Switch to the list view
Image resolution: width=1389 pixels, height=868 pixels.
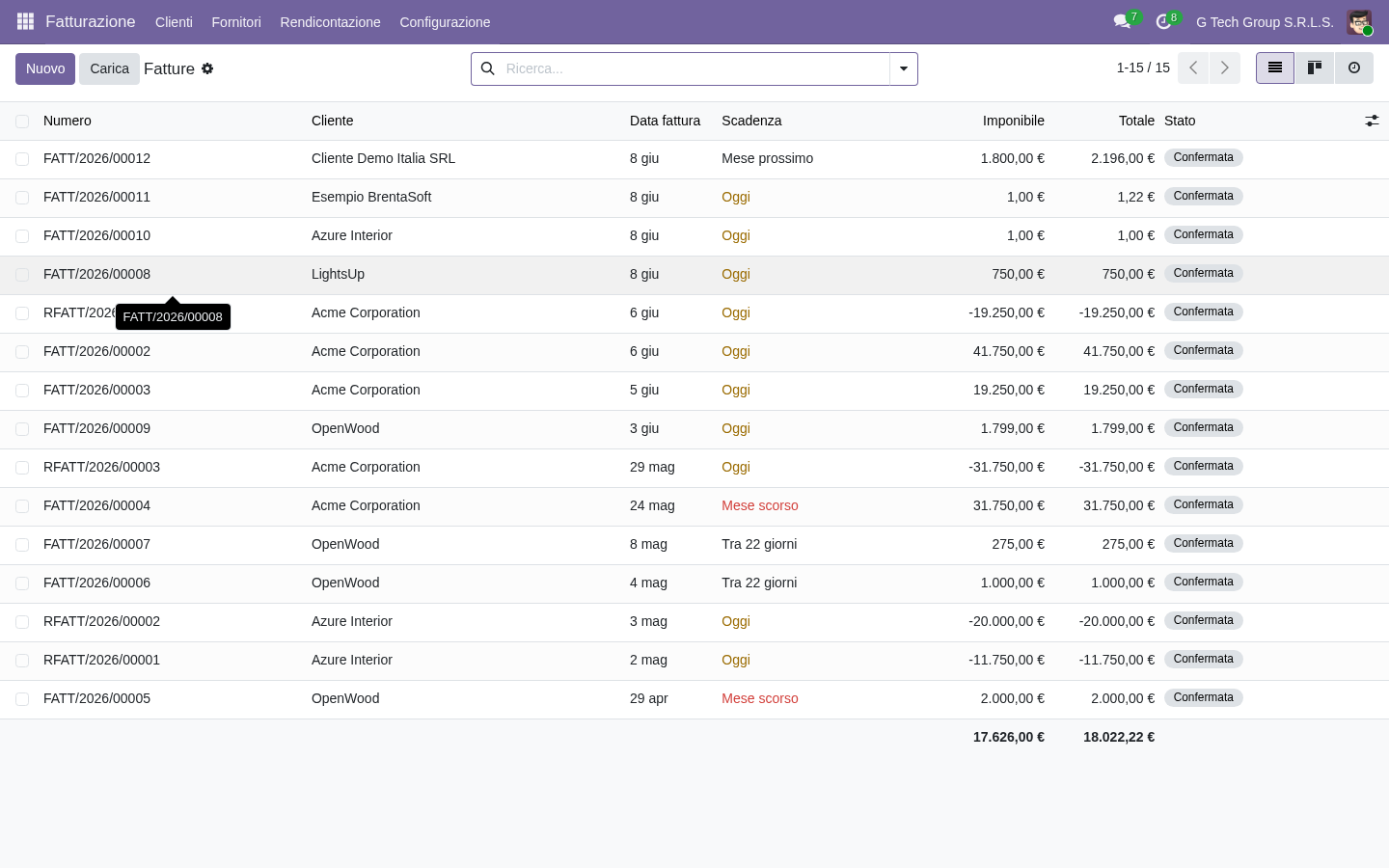[1275, 68]
